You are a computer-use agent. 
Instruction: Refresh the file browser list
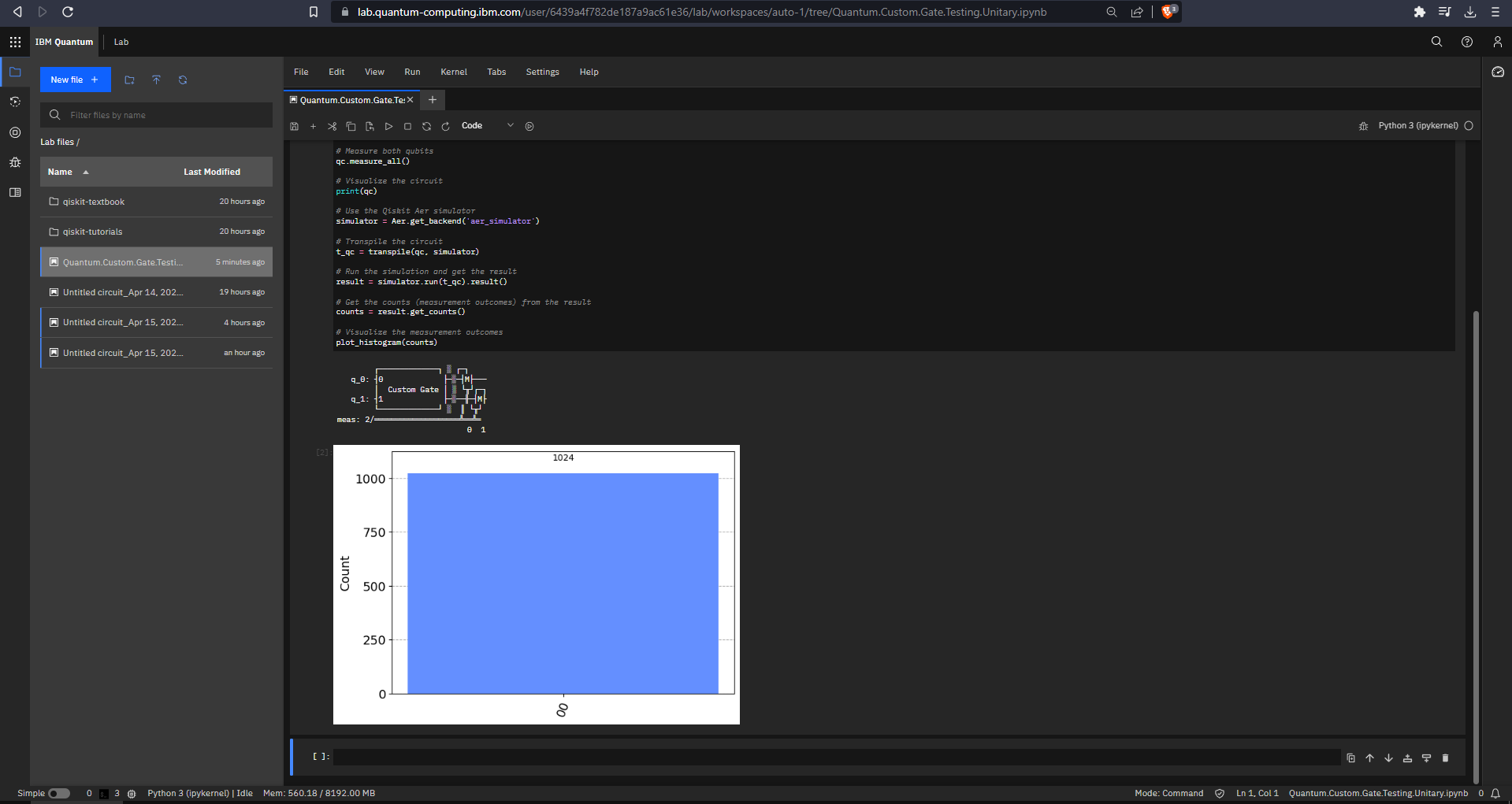(x=183, y=80)
